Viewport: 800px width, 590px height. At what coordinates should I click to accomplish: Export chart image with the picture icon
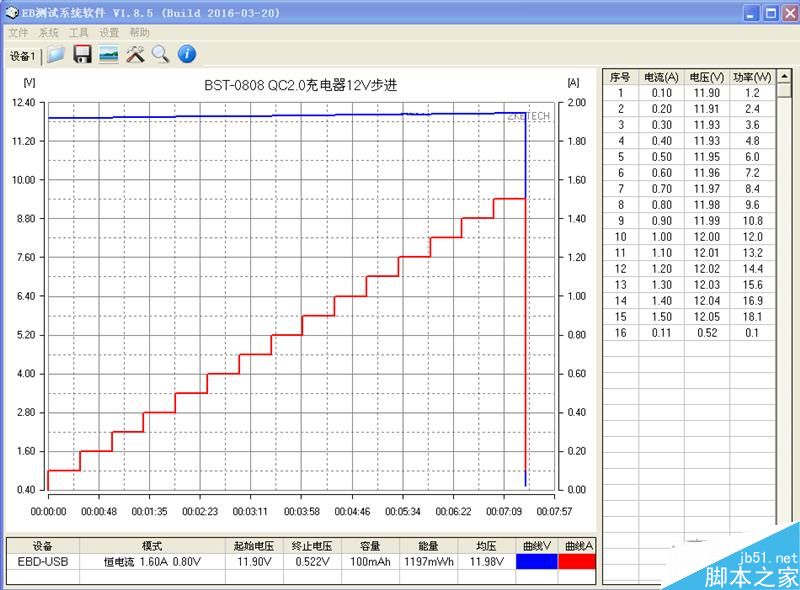pos(109,54)
